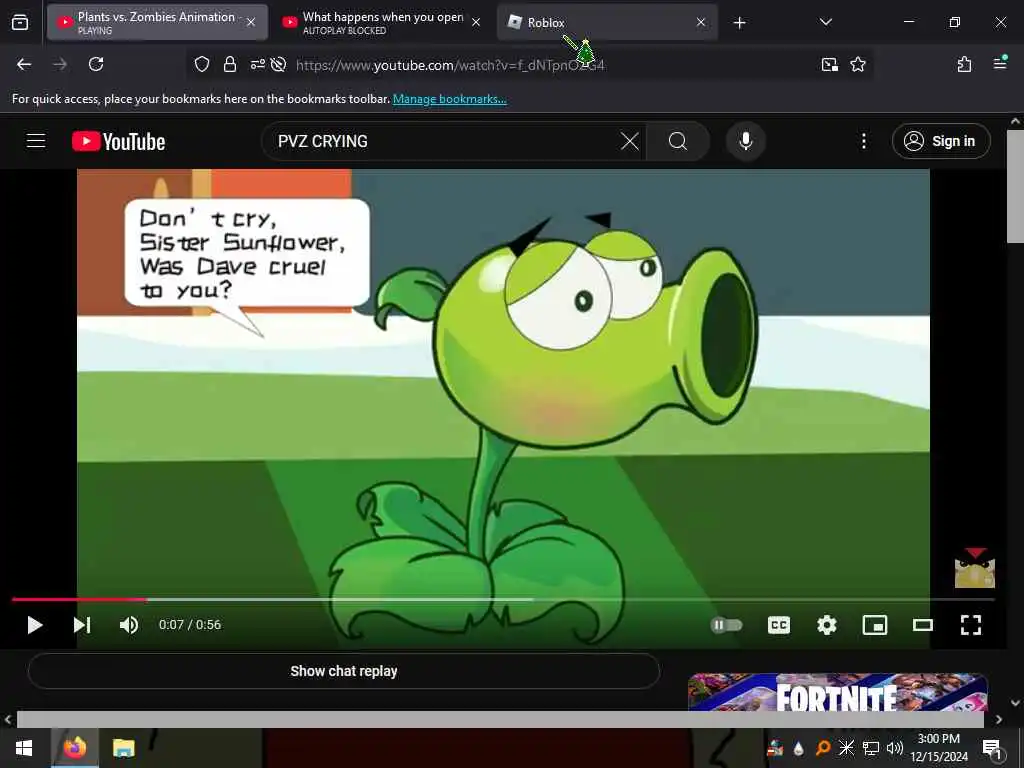
Task: Open the Firefox application menu
Action: [x=1000, y=63]
